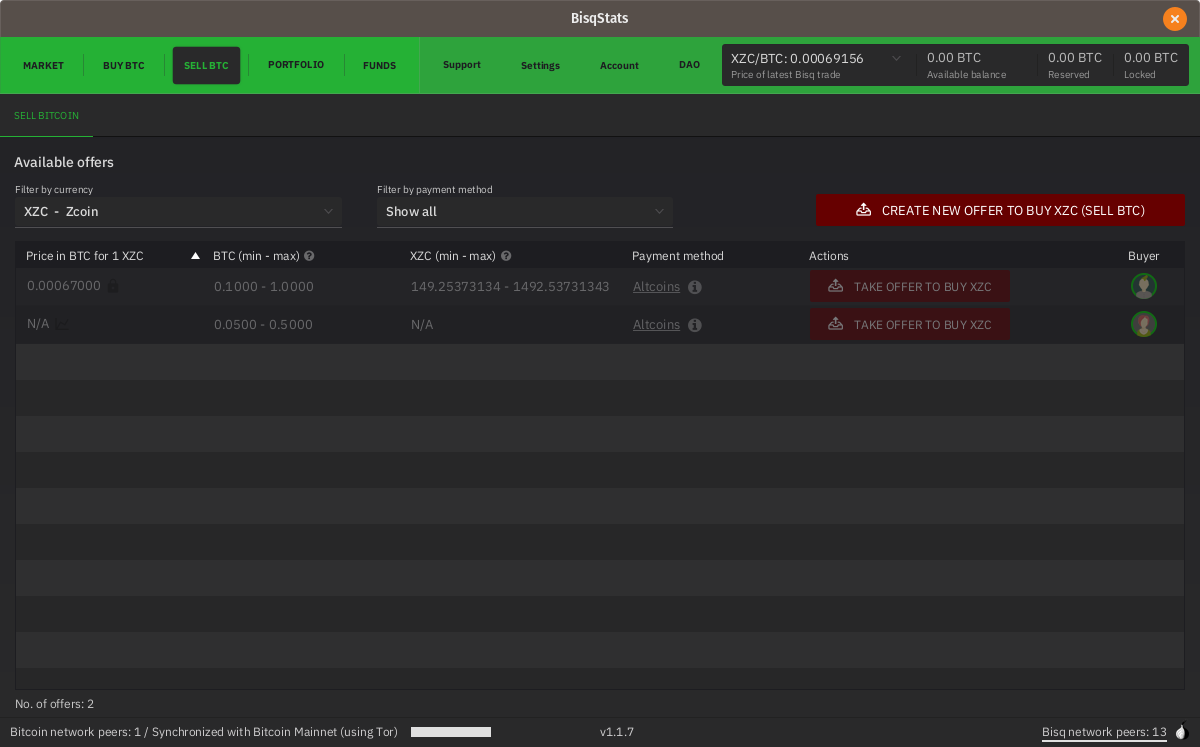This screenshot has width=1200, height=747.
Task: Click the 0.00 BTC Available balance value
Action: click(954, 58)
